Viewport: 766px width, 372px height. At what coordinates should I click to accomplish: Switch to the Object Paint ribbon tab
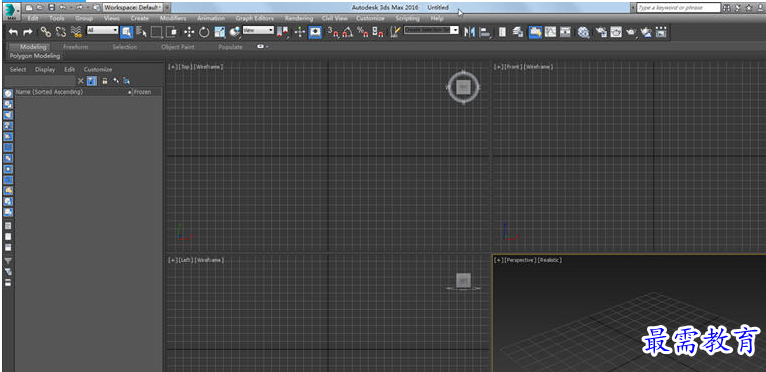click(178, 47)
